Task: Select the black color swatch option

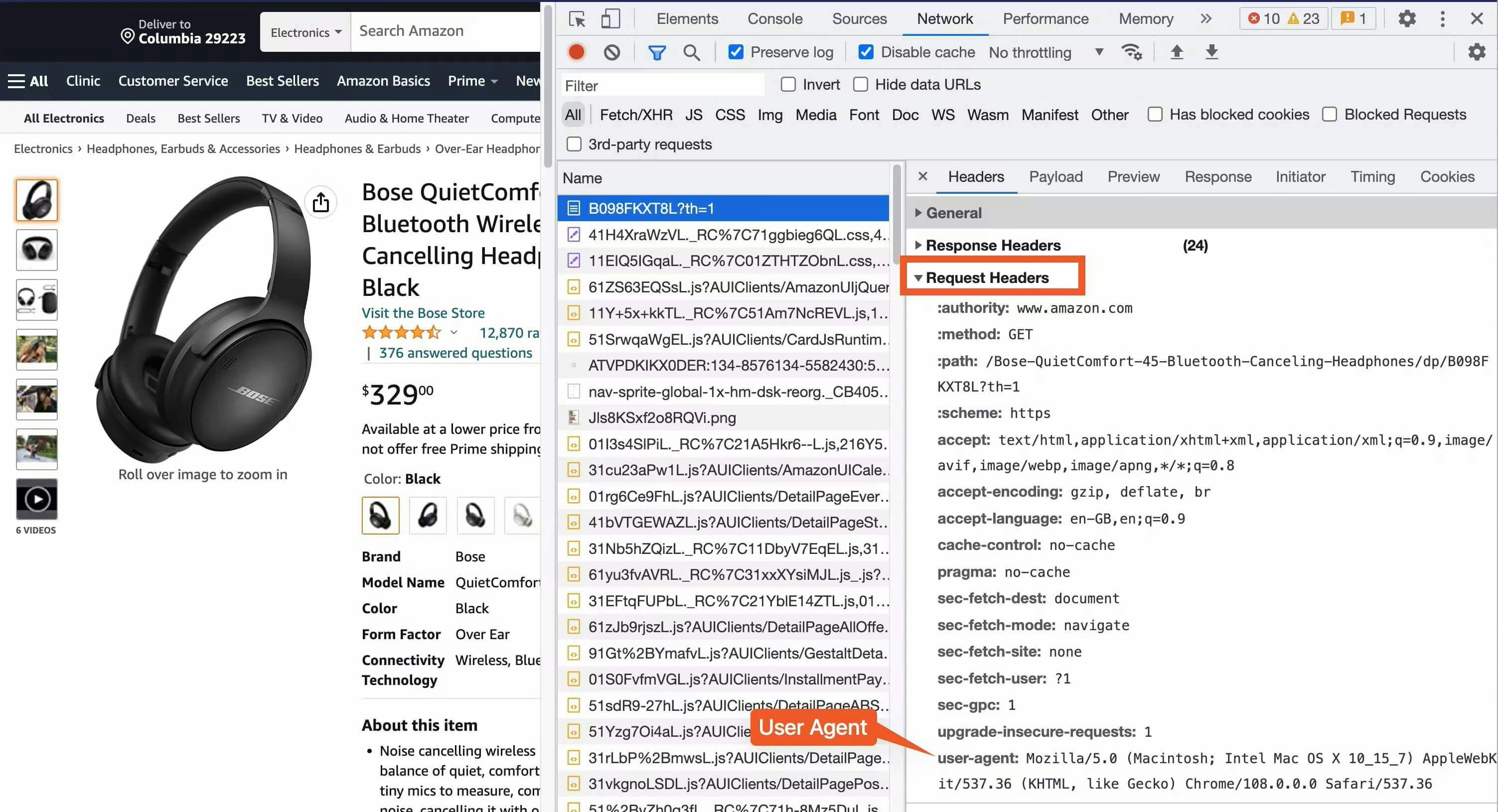Action: click(x=380, y=516)
